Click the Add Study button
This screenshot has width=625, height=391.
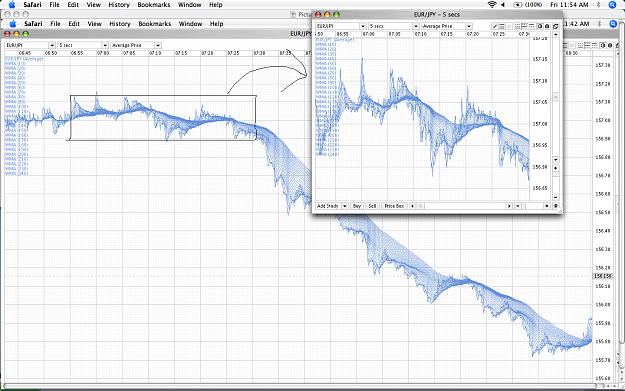[328, 206]
